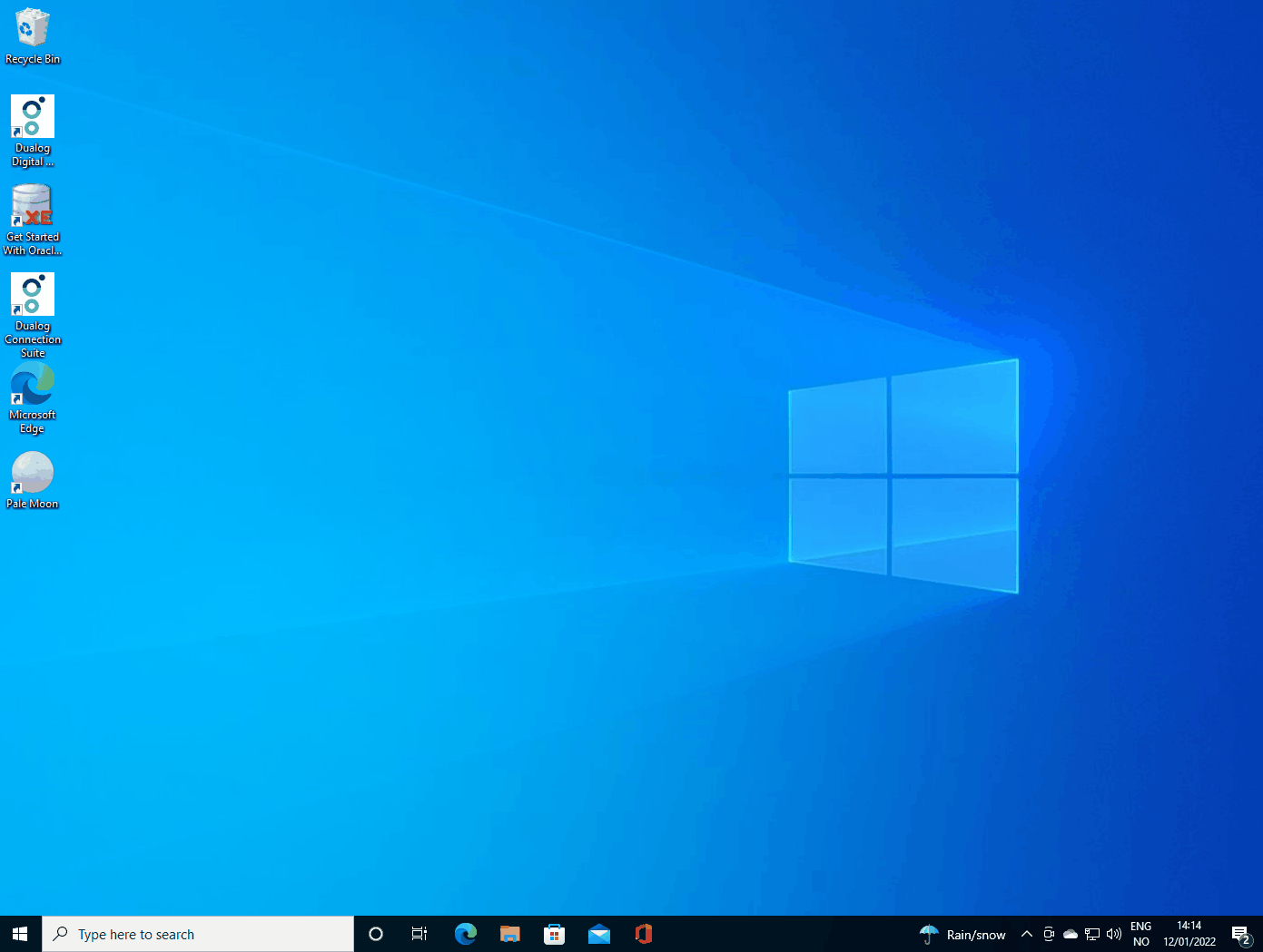Open the Windows Start menu
Viewport: 1263px width, 952px height.
coord(21,934)
